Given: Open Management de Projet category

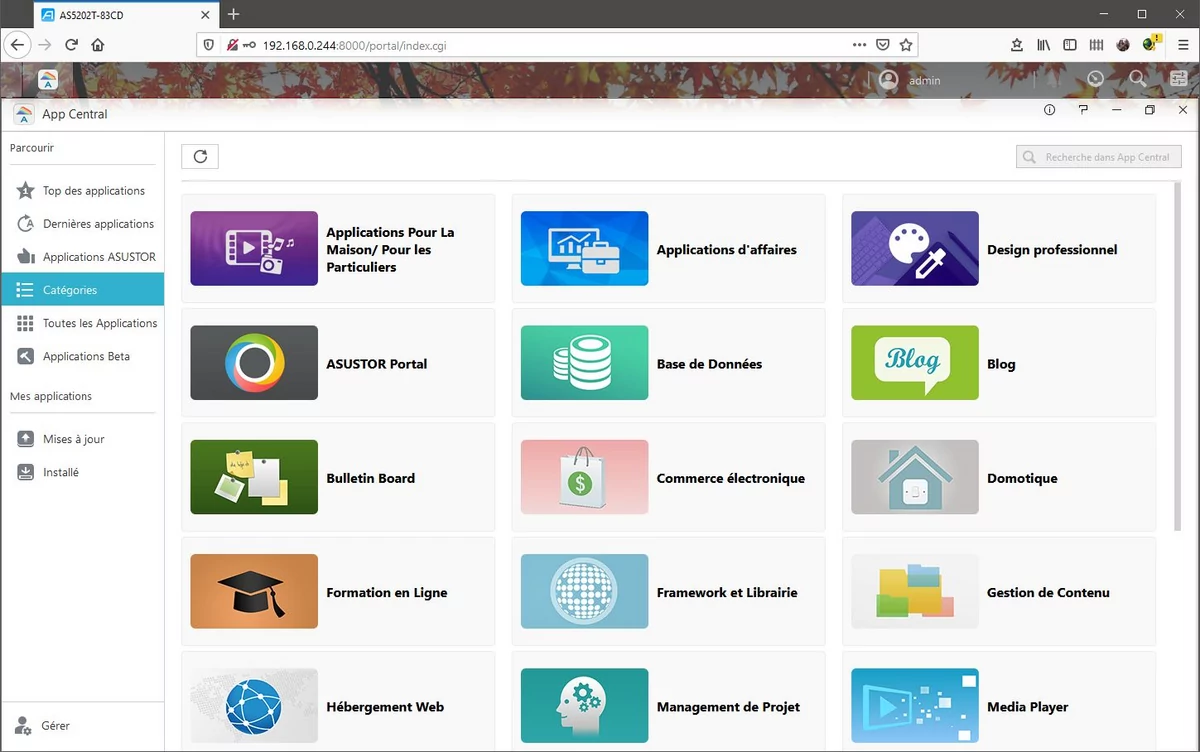Looking at the screenshot, I should pos(668,700).
